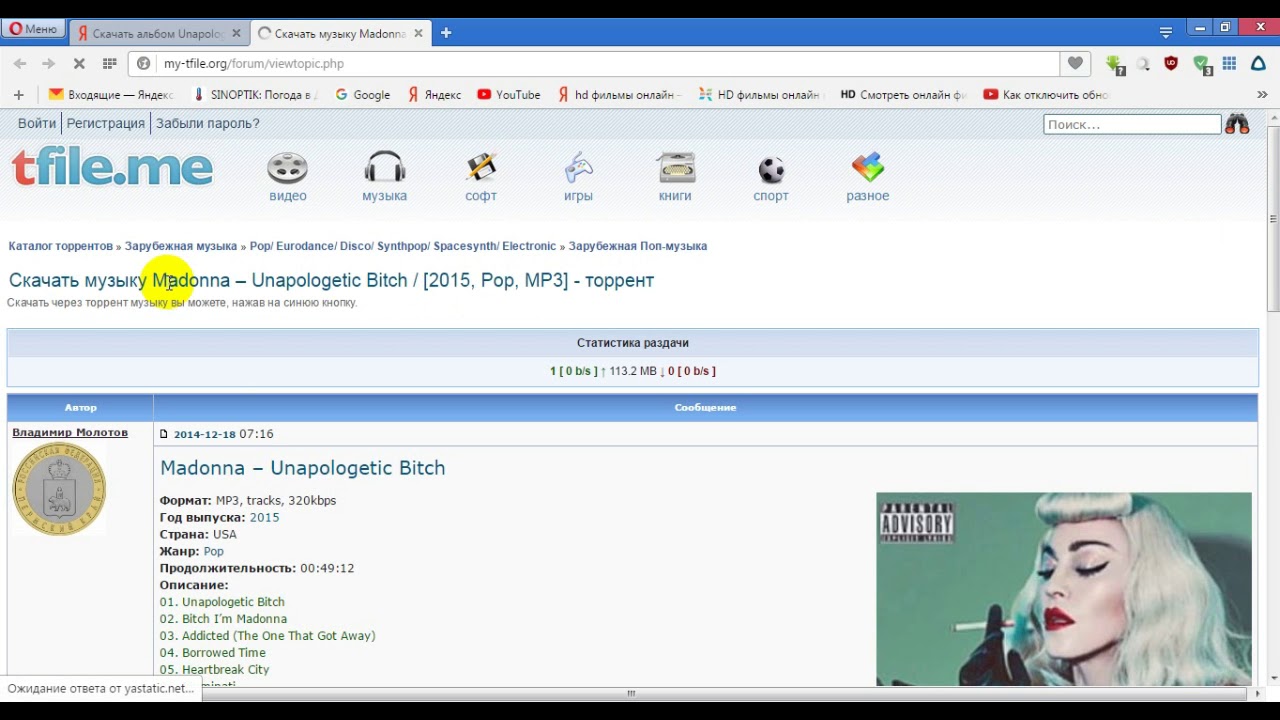Open the green shield extension with badge
Viewport: 1280px width, 720px height.
click(1202, 64)
